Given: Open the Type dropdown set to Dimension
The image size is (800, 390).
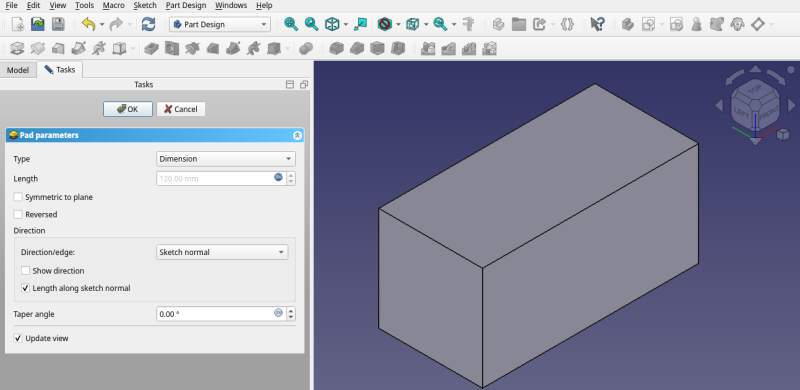Looking at the screenshot, I should click(226, 159).
